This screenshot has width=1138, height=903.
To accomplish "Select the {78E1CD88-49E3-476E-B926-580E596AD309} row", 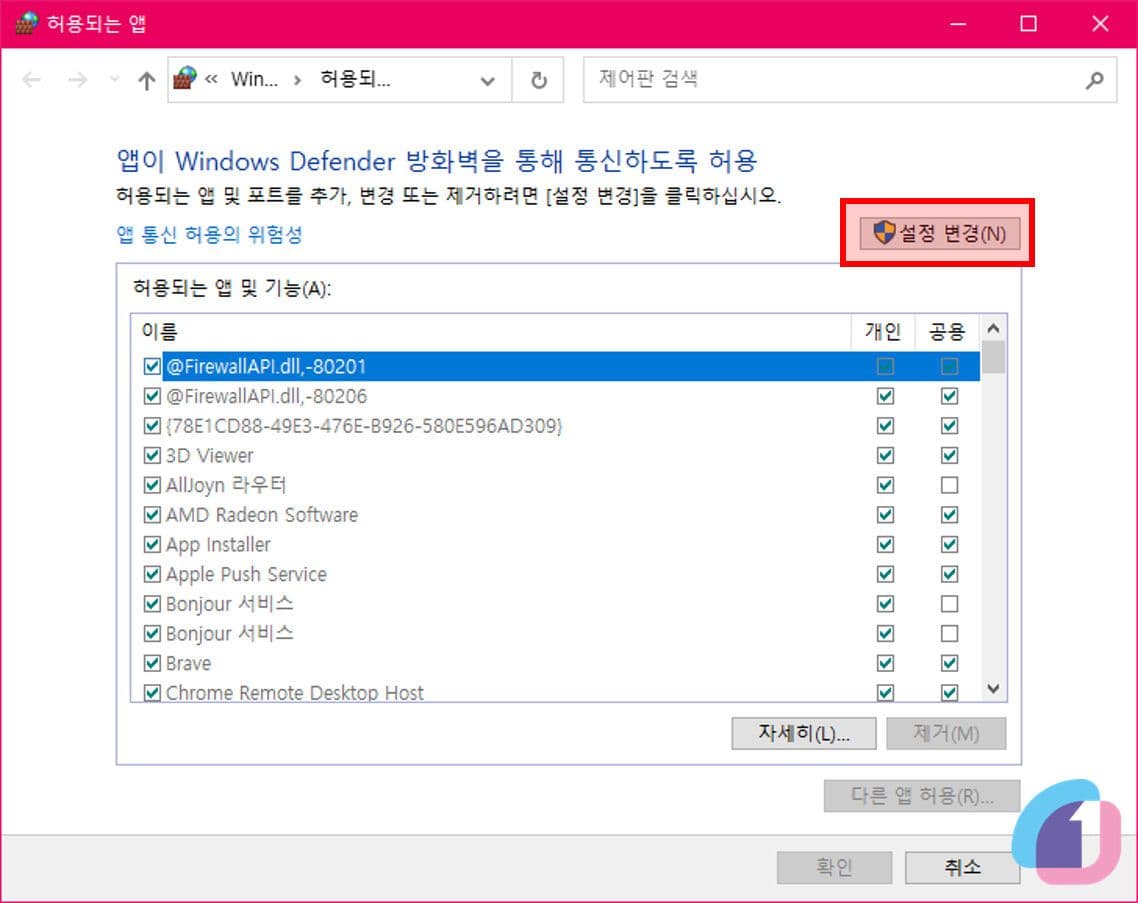I will 556,425.
